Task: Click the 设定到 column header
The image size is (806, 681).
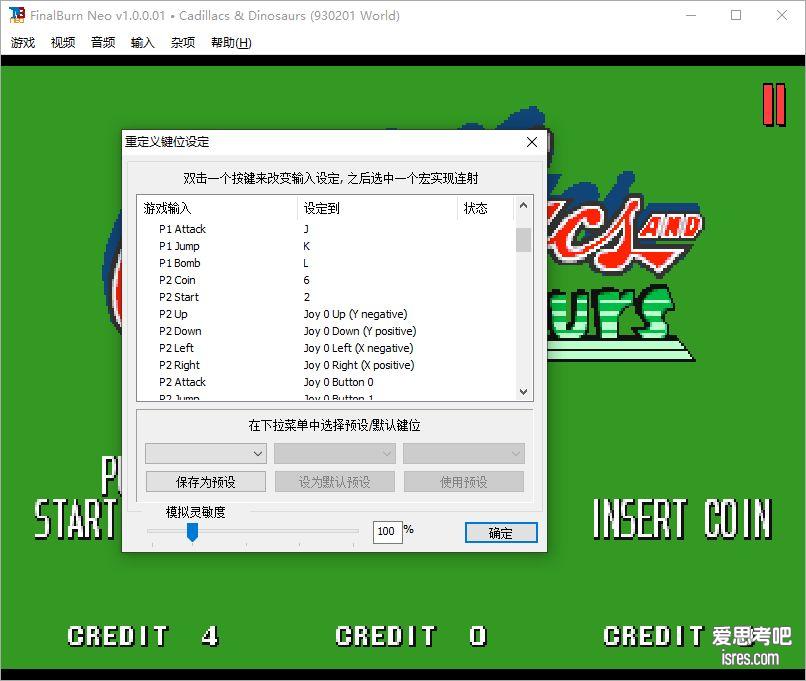Action: (377, 208)
